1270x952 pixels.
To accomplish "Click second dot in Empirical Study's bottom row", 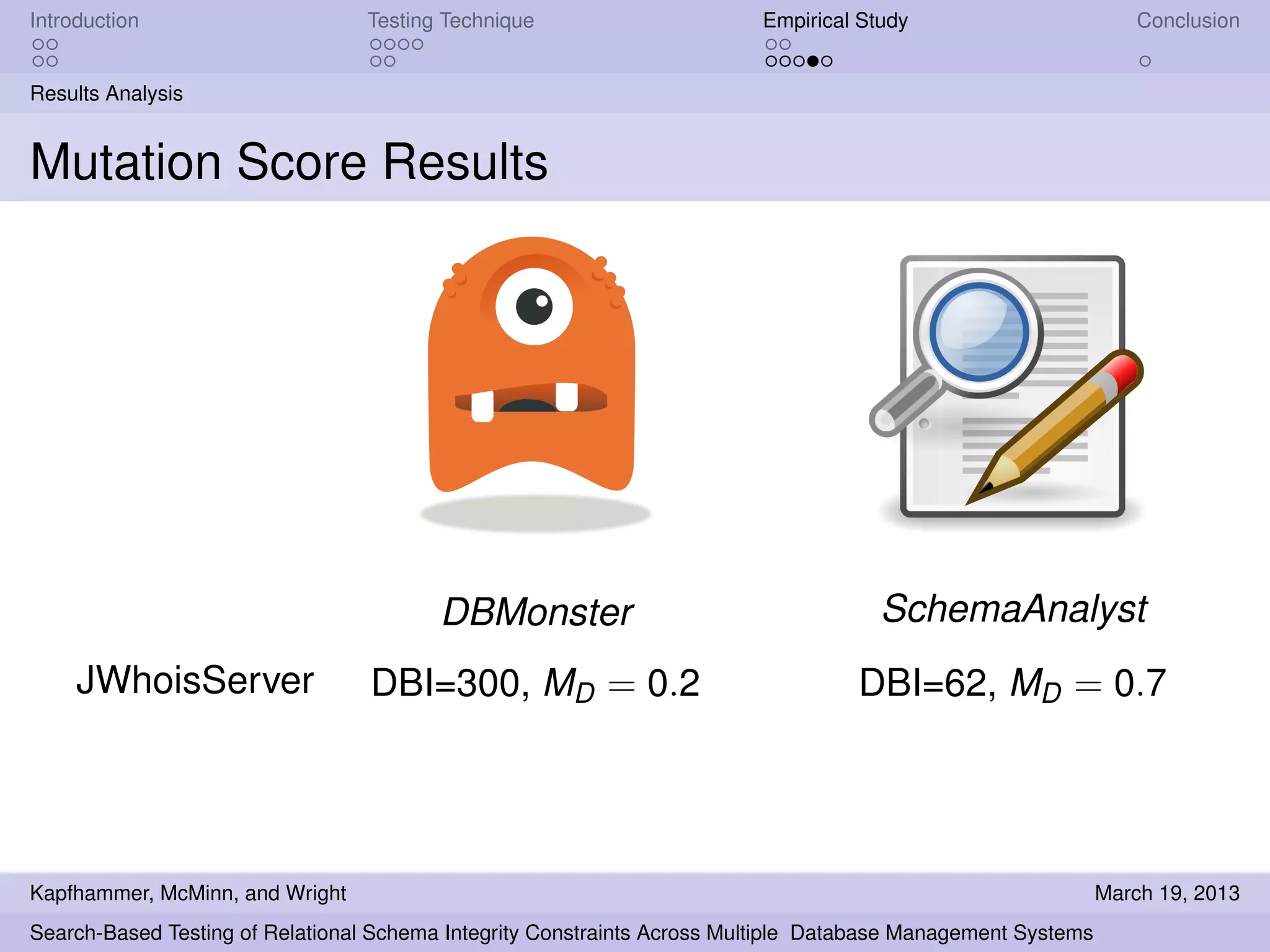I will (785, 61).
